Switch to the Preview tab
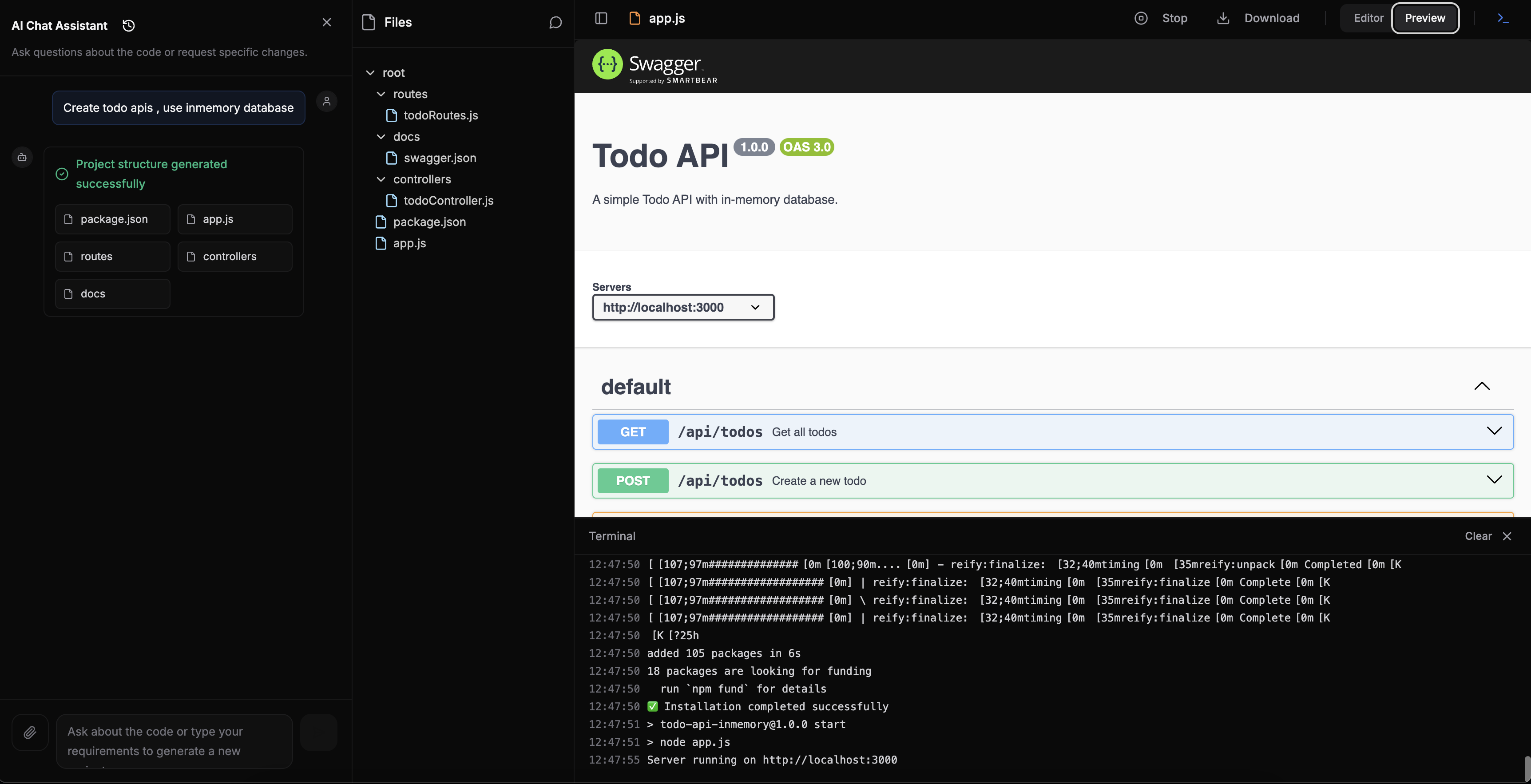The image size is (1531, 784). (1424, 19)
